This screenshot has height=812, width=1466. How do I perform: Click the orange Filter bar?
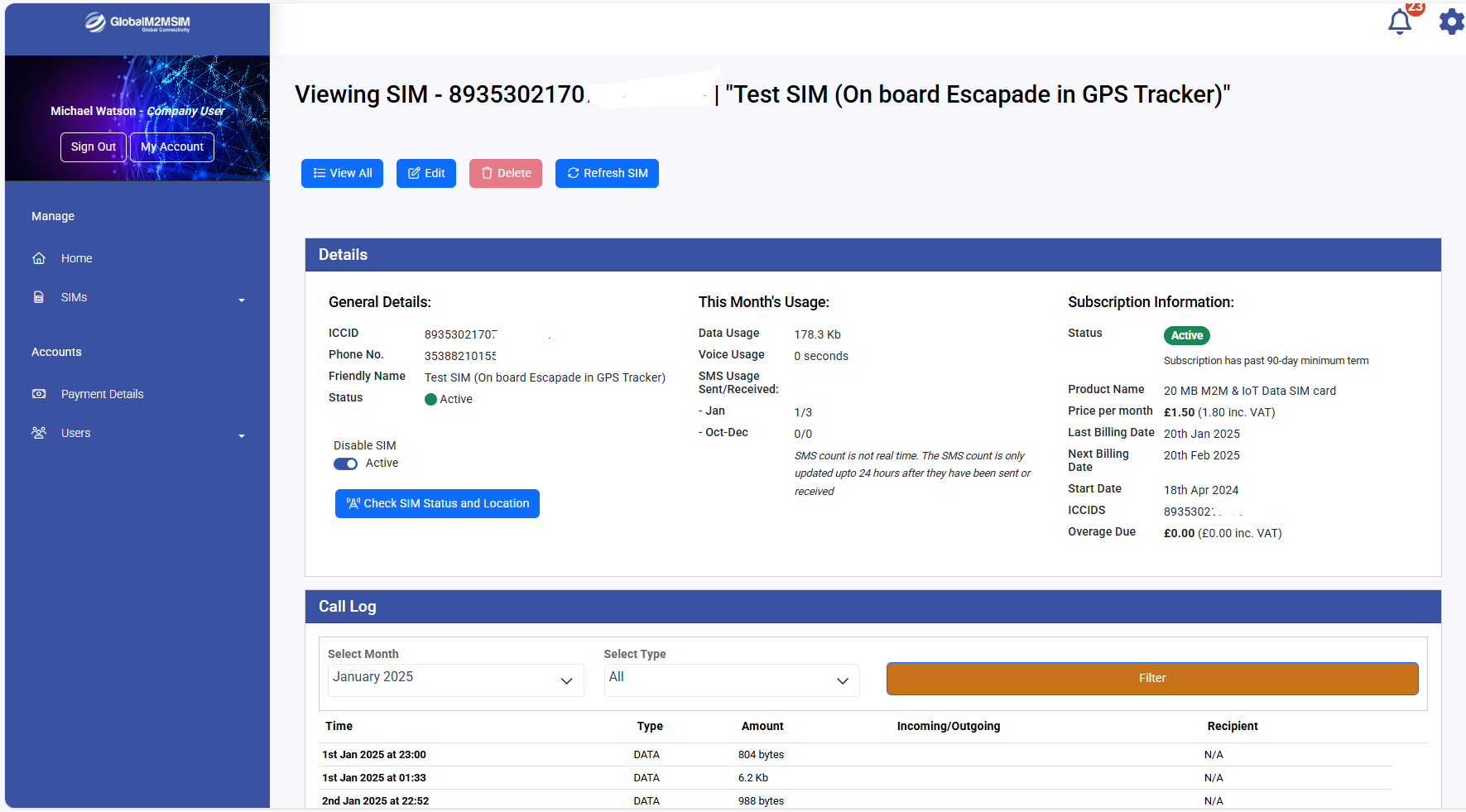1151,678
